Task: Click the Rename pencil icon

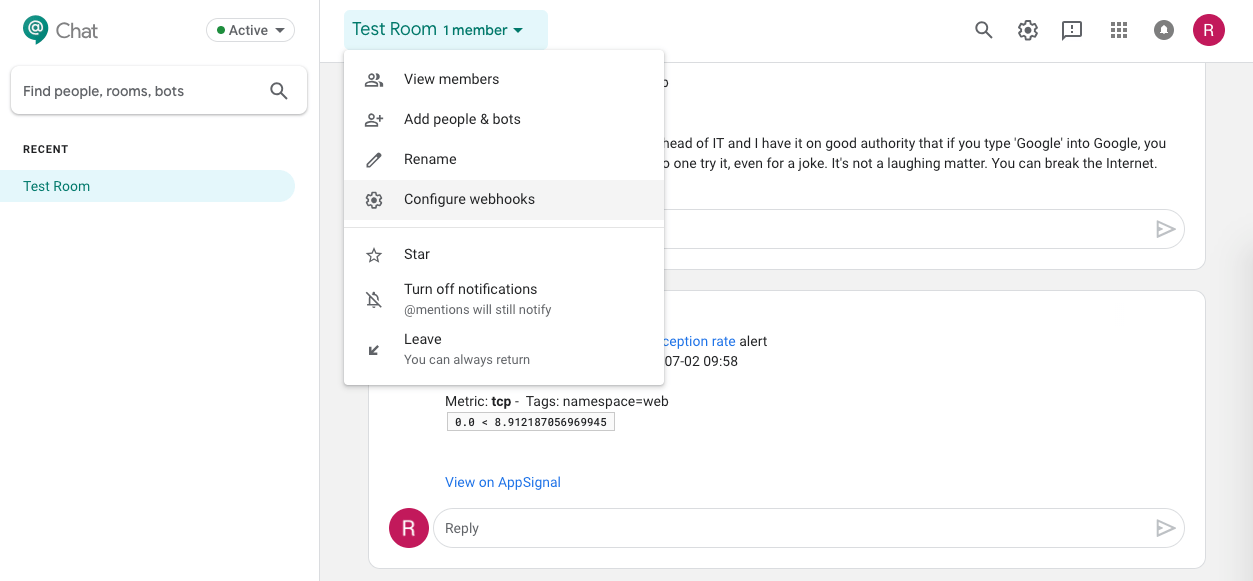Action: tap(374, 160)
